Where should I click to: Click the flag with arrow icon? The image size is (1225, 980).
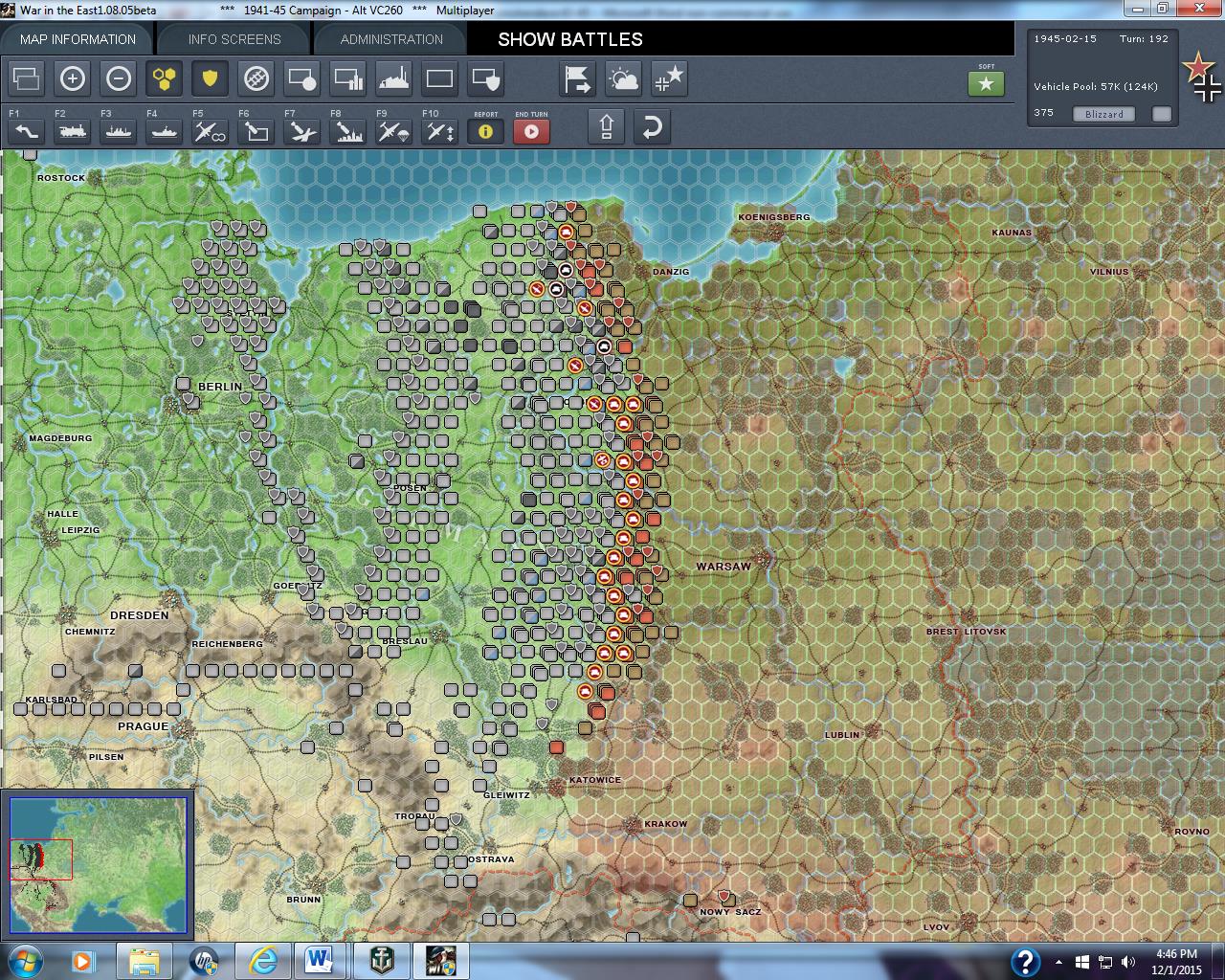pos(578,78)
